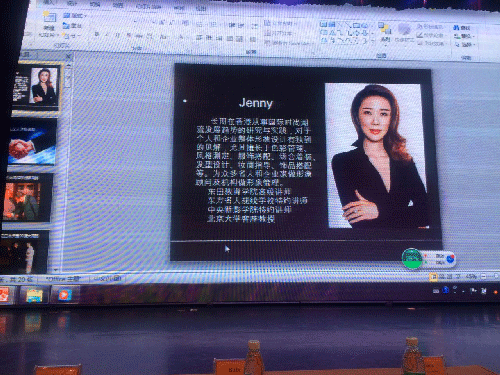Viewport: 500px width, 375px height.
Task: Click the Numbering list icon
Action: pyautogui.click(x=213, y=24)
